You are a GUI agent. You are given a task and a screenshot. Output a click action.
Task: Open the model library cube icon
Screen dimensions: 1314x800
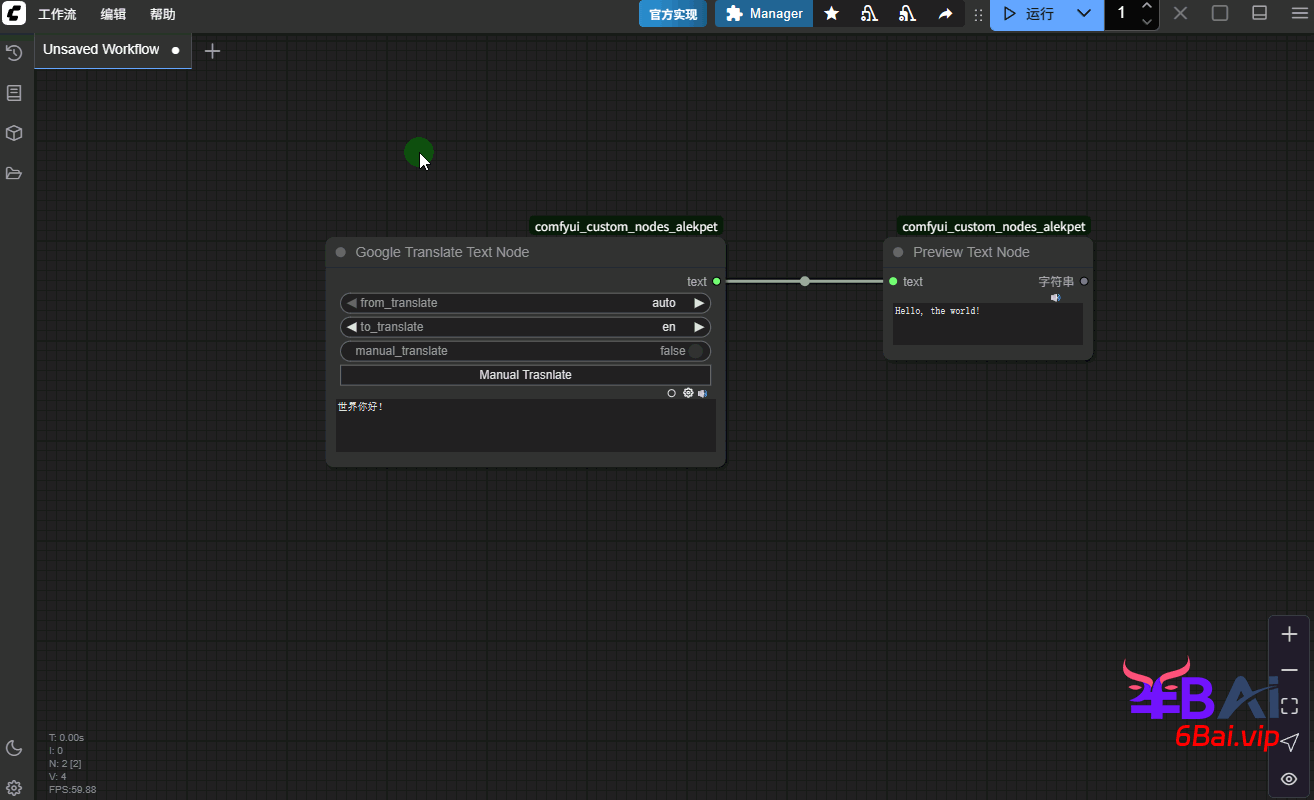[14, 133]
